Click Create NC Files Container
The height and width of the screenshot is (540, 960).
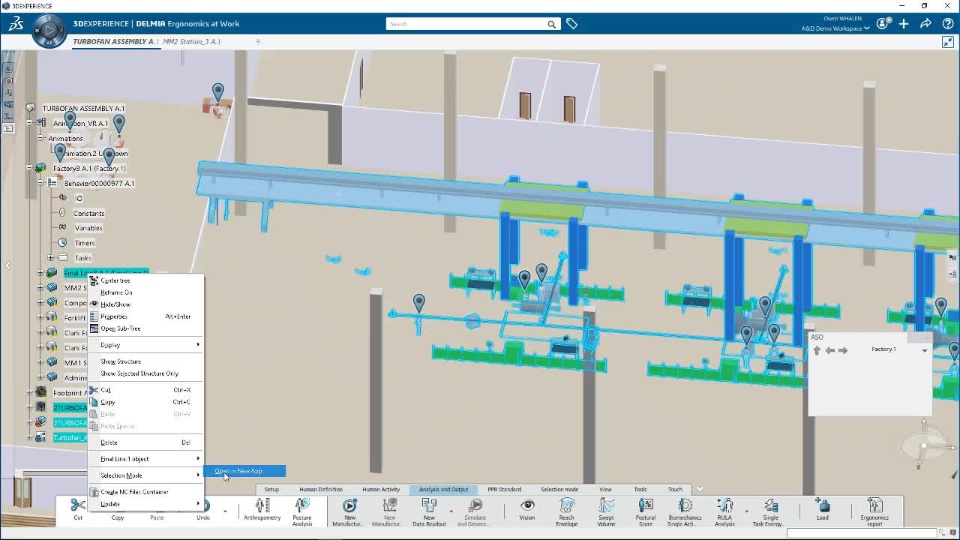coord(134,492)
